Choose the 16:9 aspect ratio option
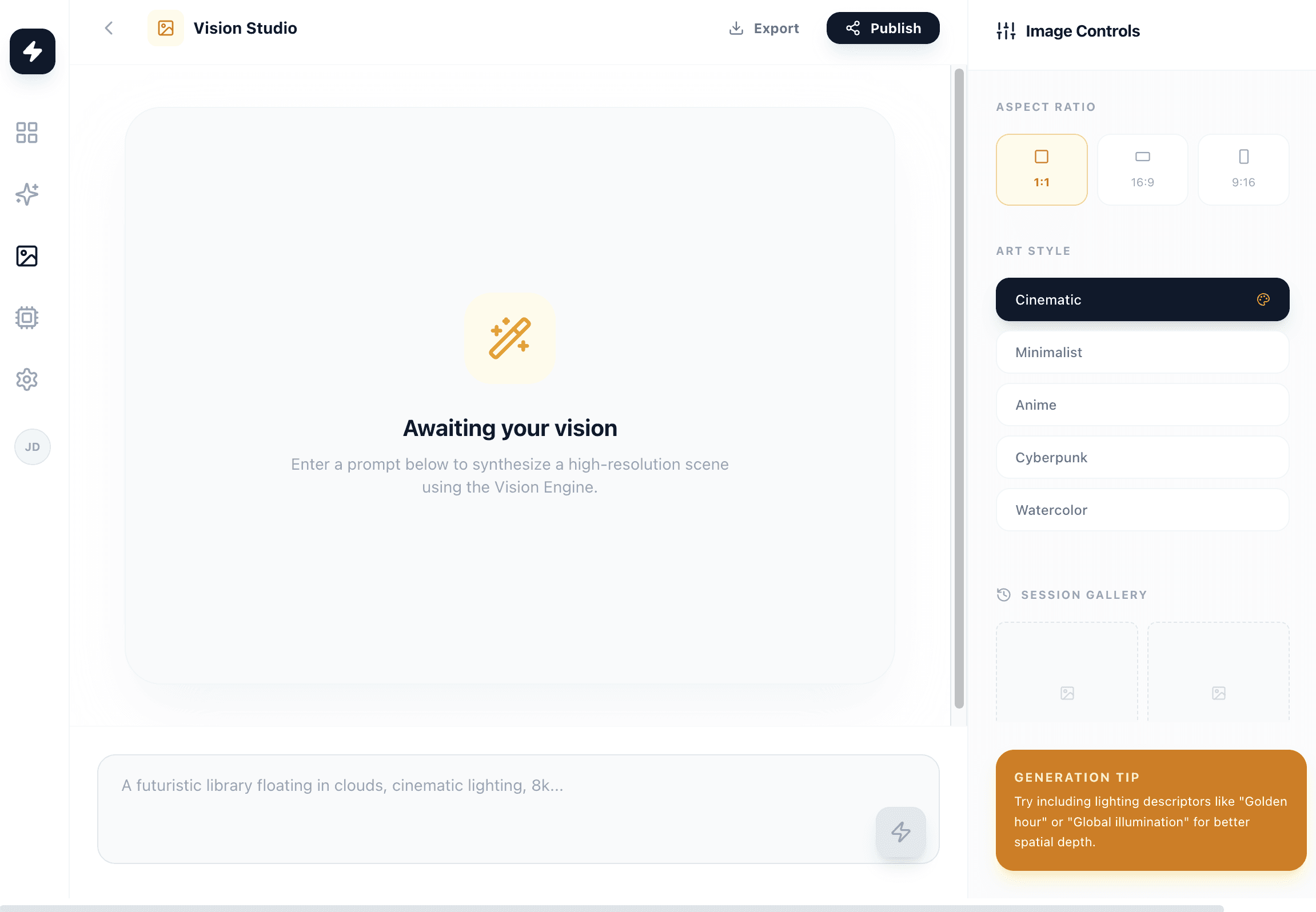This screenshot has width=1316, height=912. (x=1142, y=170)
